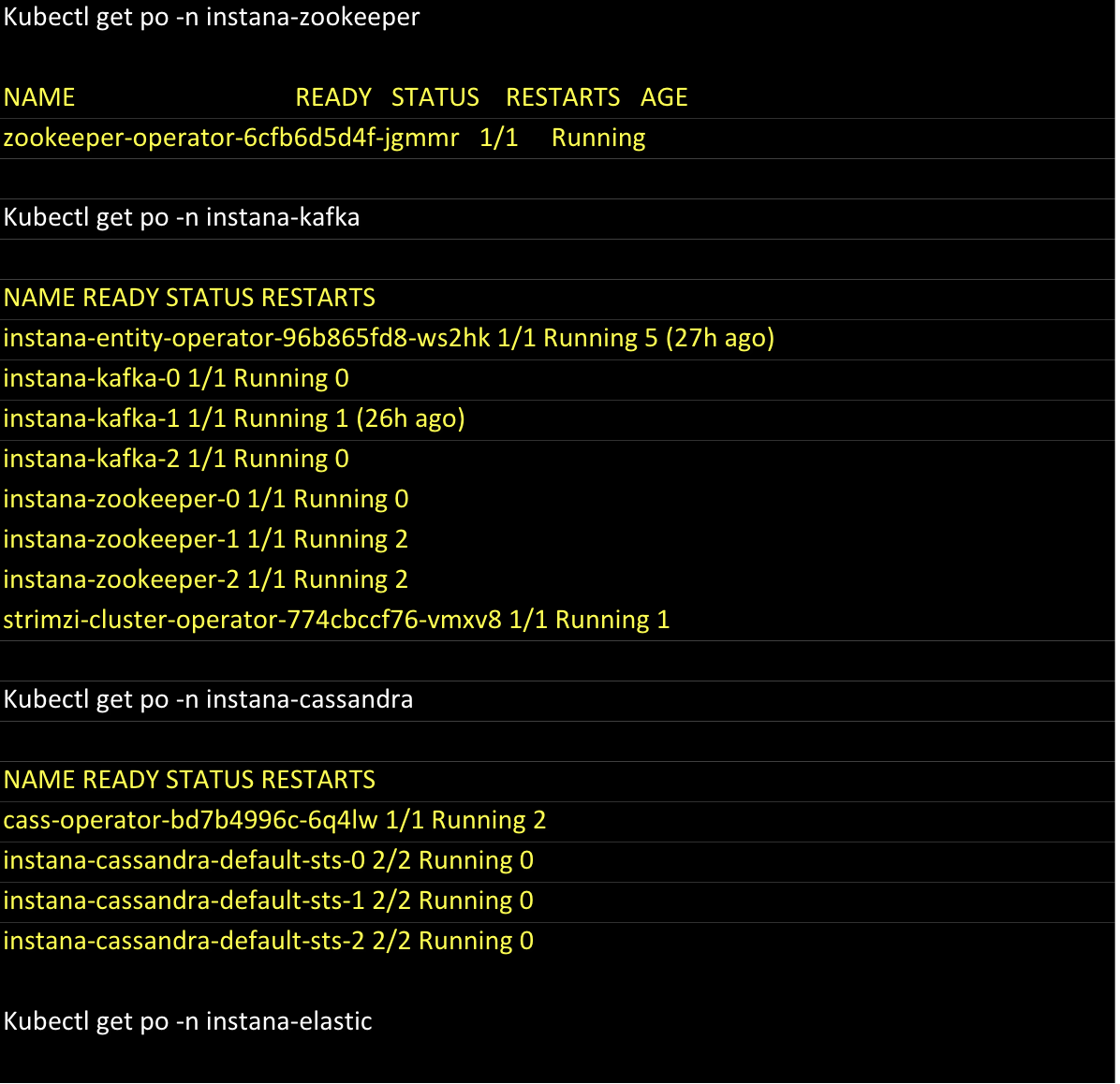The width and height of the screenshot is (1120, 1084).
Task: Select the instana-zookeeper-1 pod row
Action: [206, 539]
